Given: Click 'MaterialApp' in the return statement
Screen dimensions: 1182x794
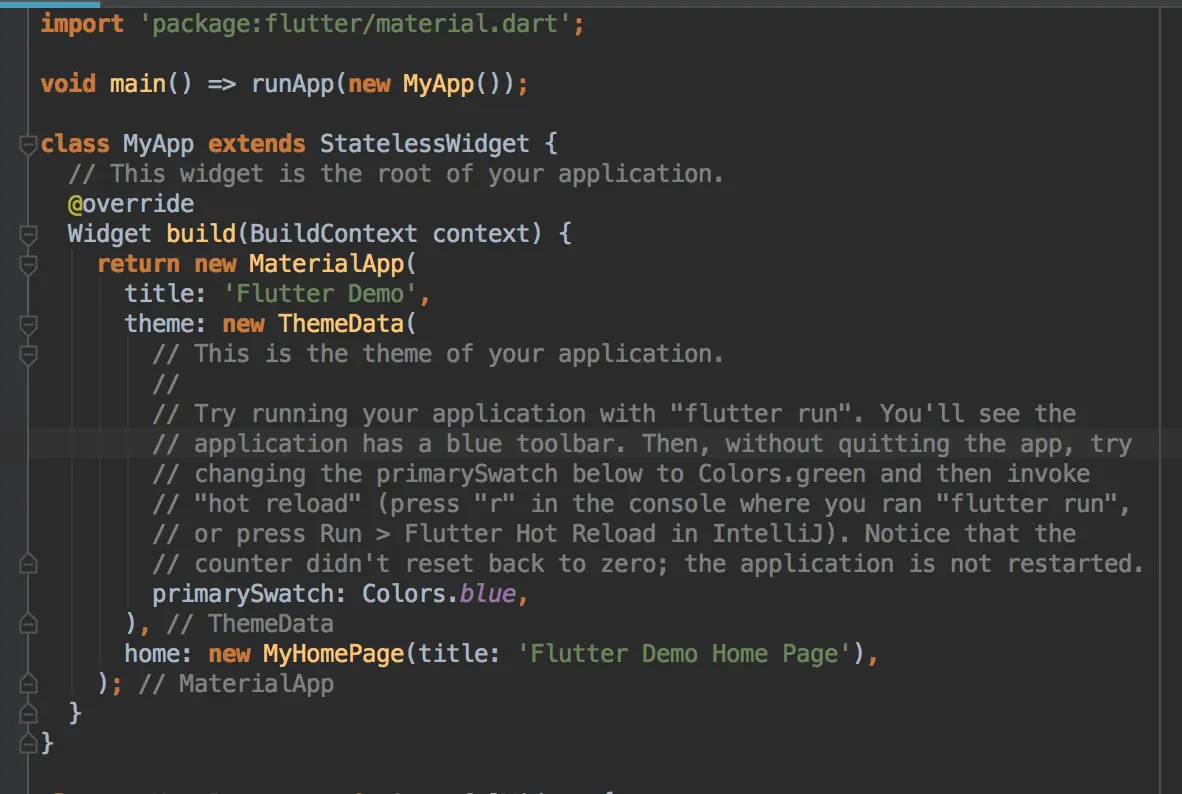Looking at the screenshot, I should tap(327, 263).
